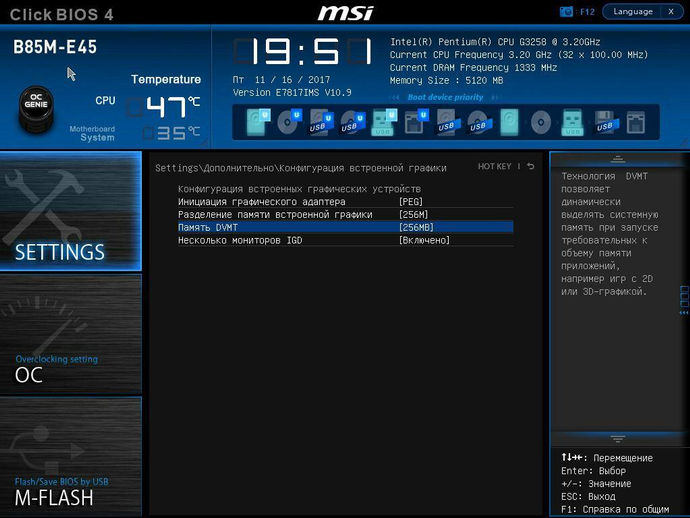Click the legacy USB hard disk boot icon
Image resolution: width=690 pixels, height=518 pixels.
(448, 122)
